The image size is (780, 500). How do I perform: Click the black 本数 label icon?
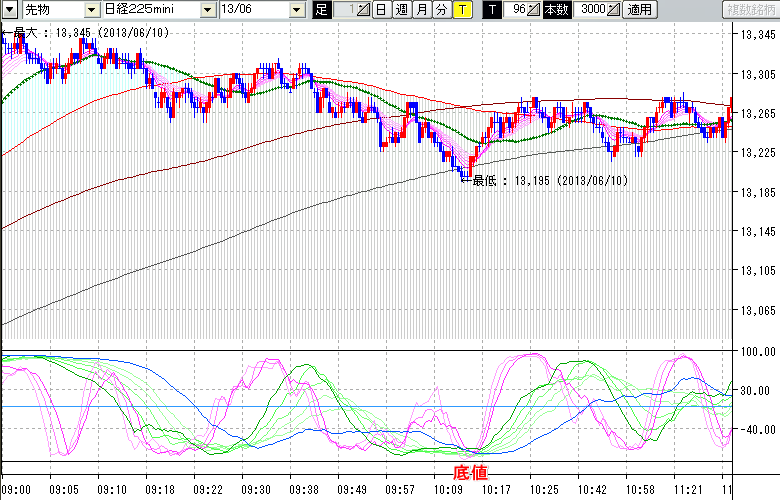point(556,10)
